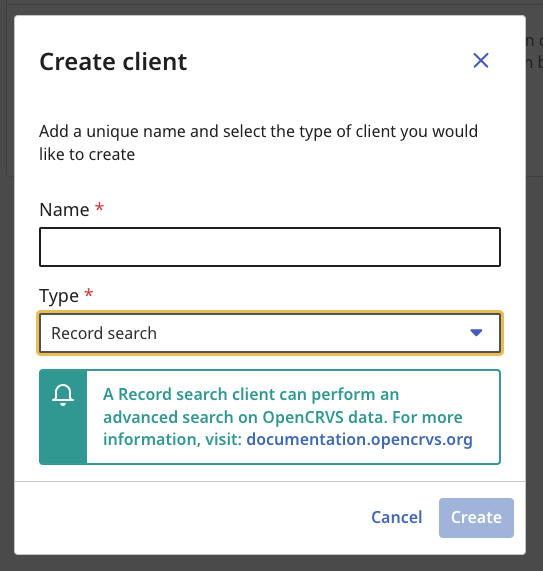Click the bell notification icon
This screenshot has width=543, height=571.
click(63, 395)
